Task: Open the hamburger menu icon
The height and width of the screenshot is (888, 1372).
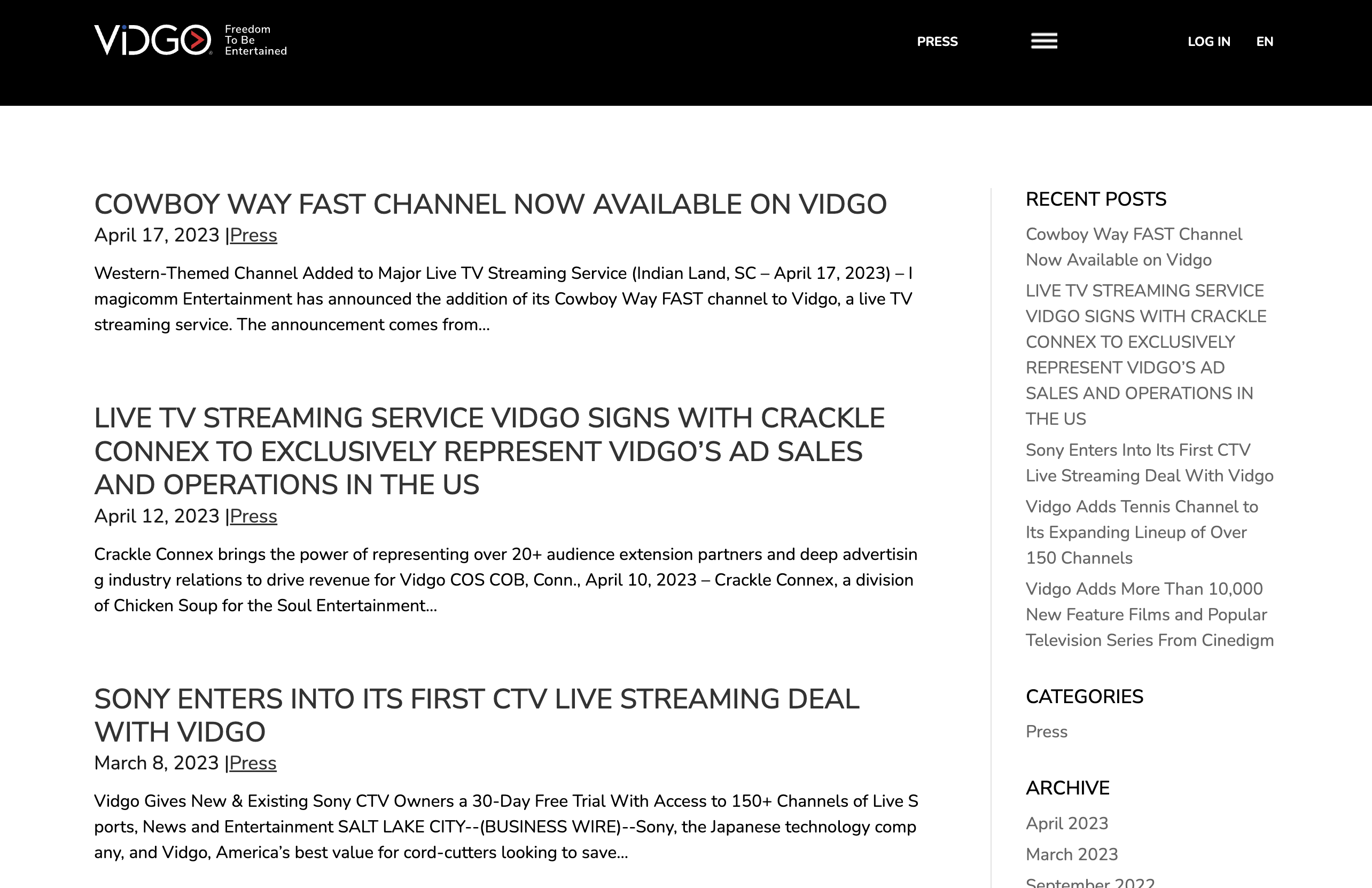Action: click(x=1043, y=41)
